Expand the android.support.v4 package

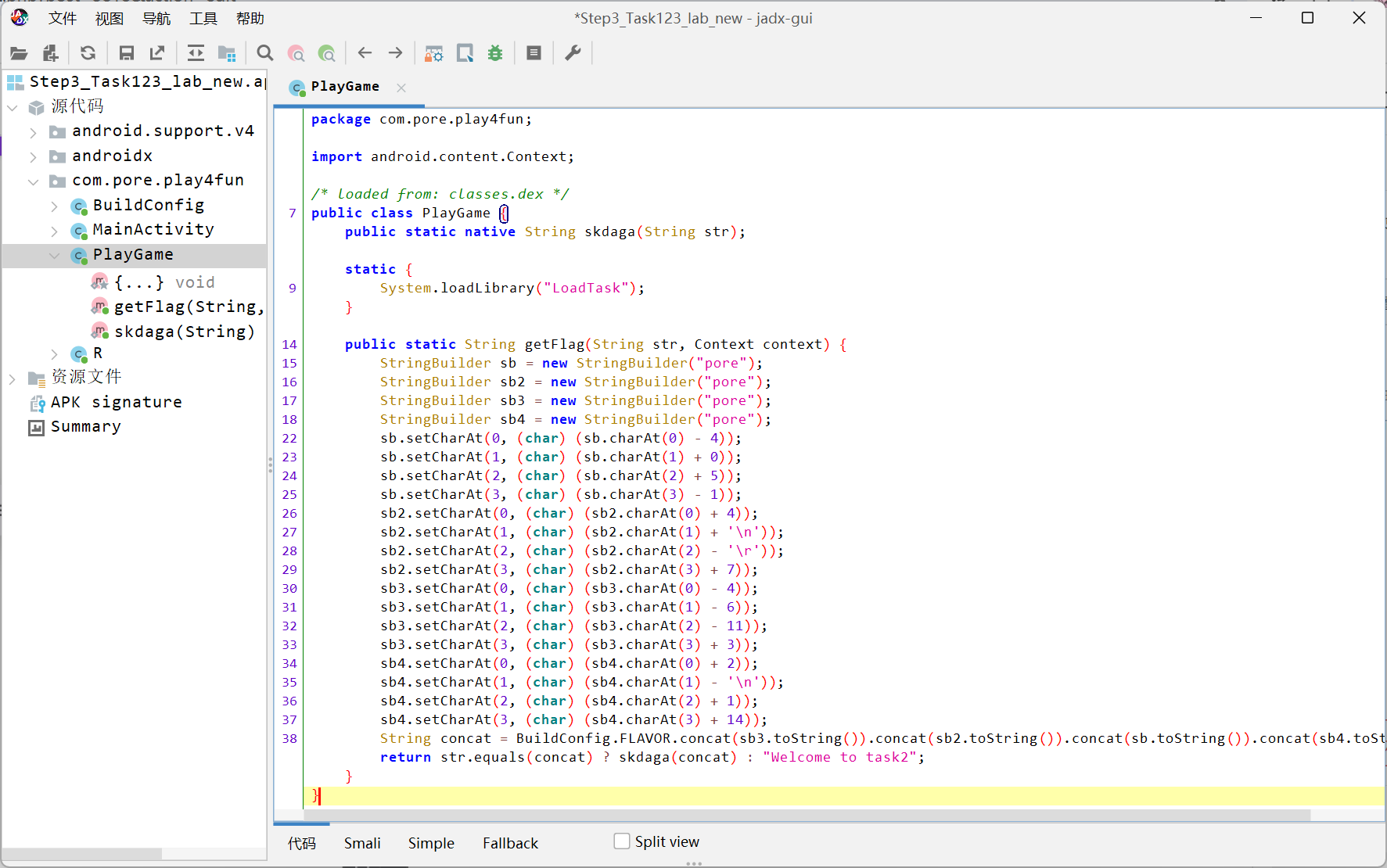pos(33,132)
